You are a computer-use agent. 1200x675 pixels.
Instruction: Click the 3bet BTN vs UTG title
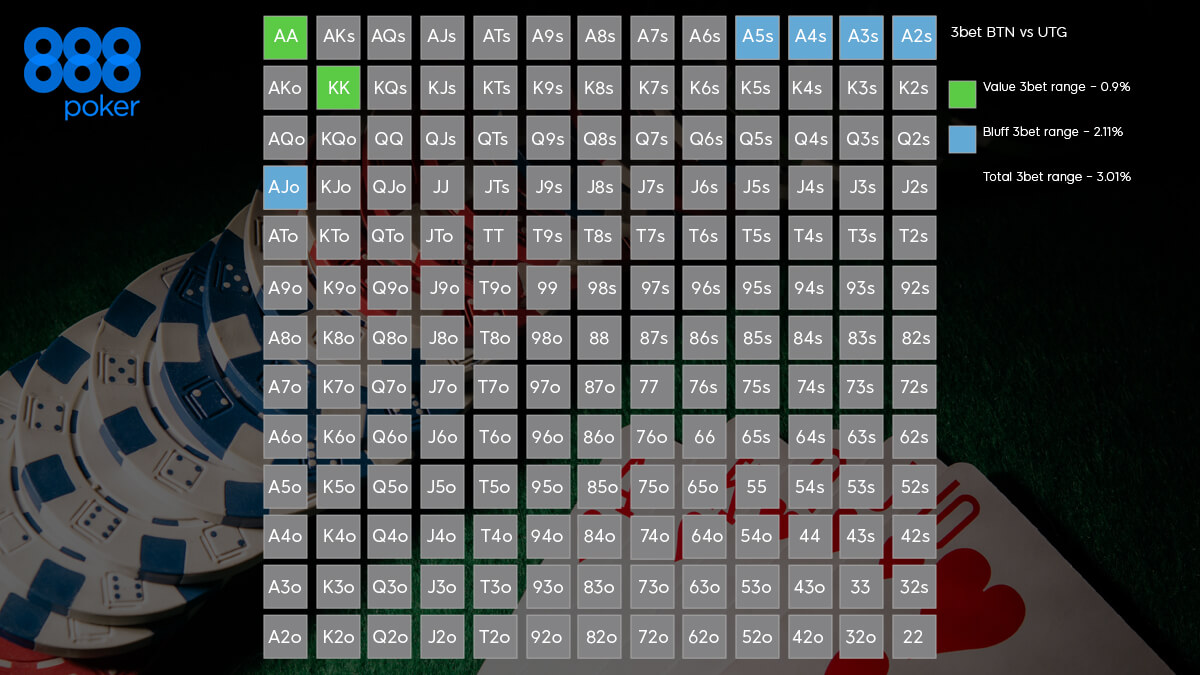(x=1008, y=33)
